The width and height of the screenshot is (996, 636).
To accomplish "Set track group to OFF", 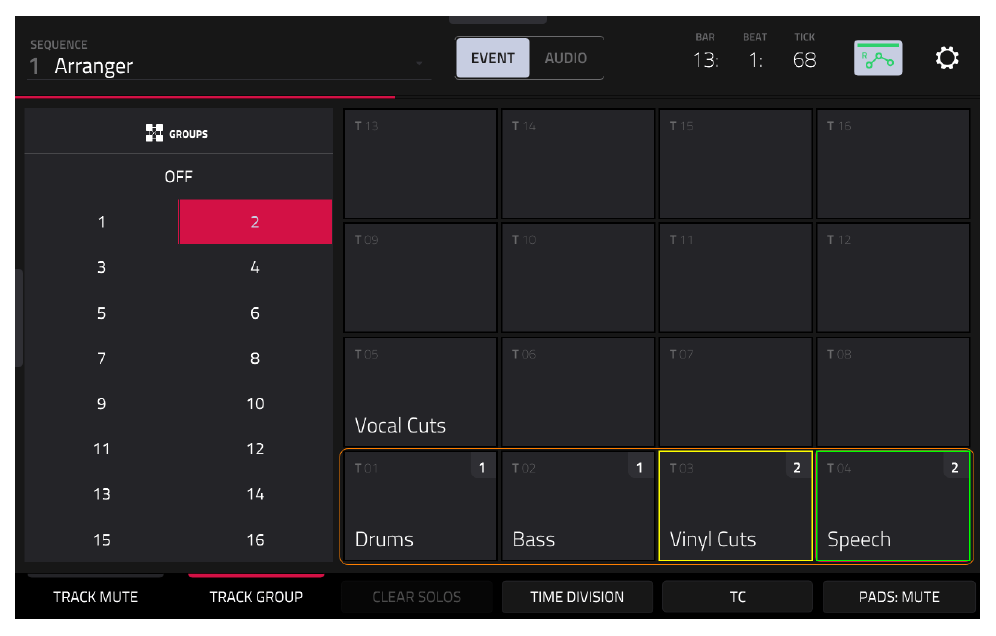I will [178, 177].
